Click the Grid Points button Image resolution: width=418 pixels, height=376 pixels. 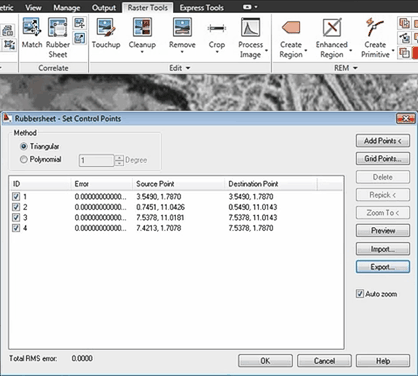click(383, 159)
